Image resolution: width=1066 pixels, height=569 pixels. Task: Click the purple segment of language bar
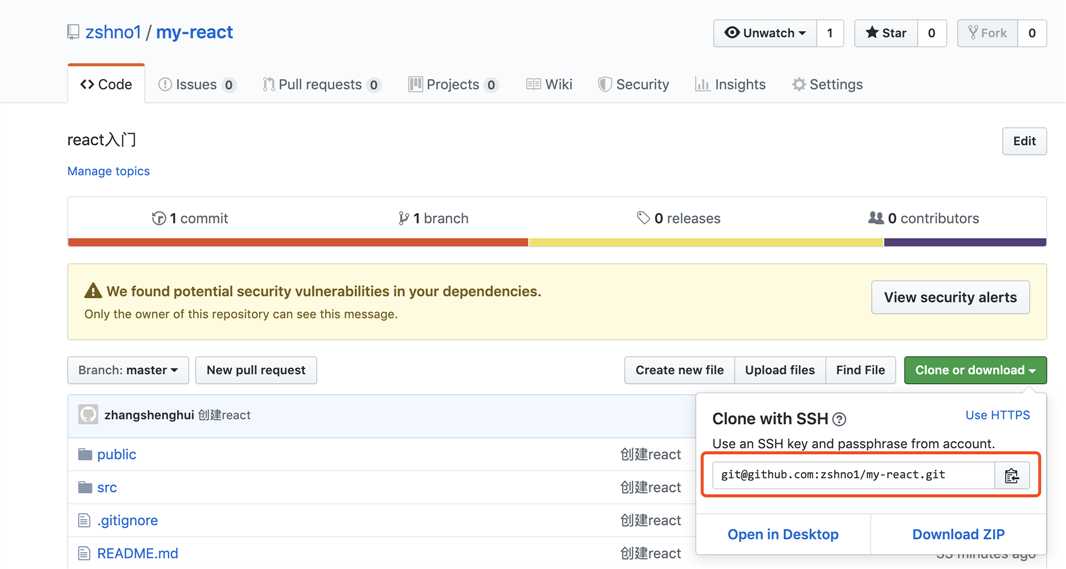coord(965,242)
